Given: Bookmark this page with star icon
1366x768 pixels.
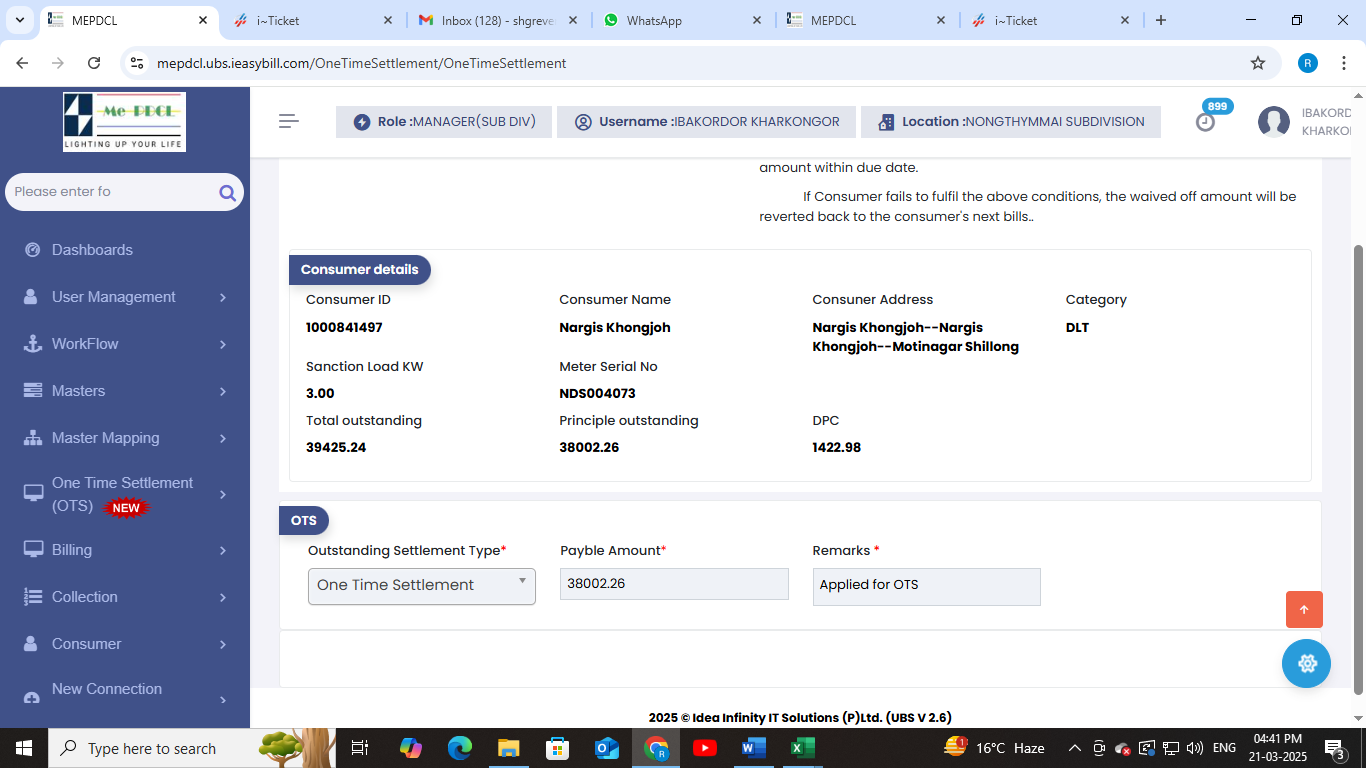Looking at the screenshot, I should click(1258, 63).
